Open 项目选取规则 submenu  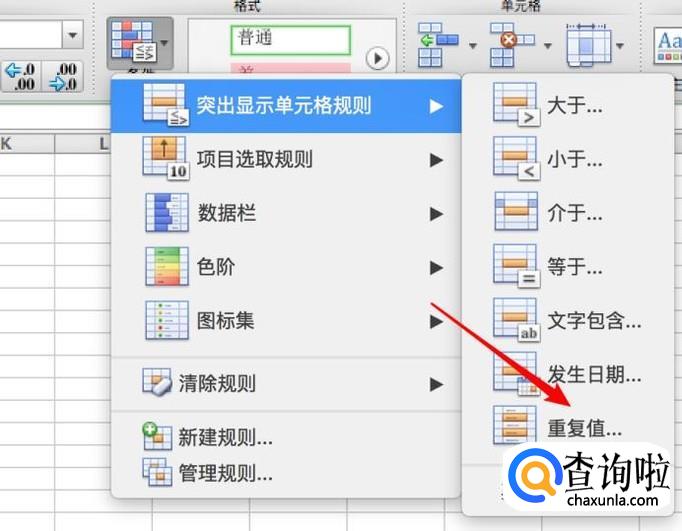286,160
